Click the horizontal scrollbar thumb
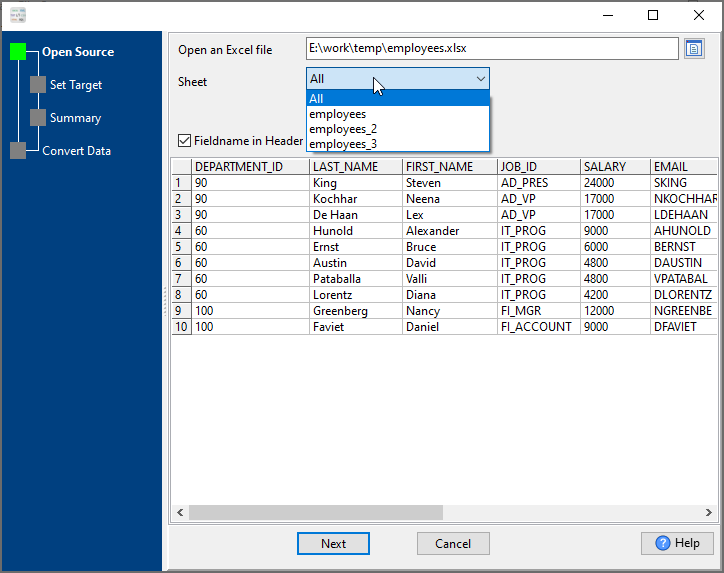Image resolution: width=724 pixels, height=573 pixels. coord(315,512)
